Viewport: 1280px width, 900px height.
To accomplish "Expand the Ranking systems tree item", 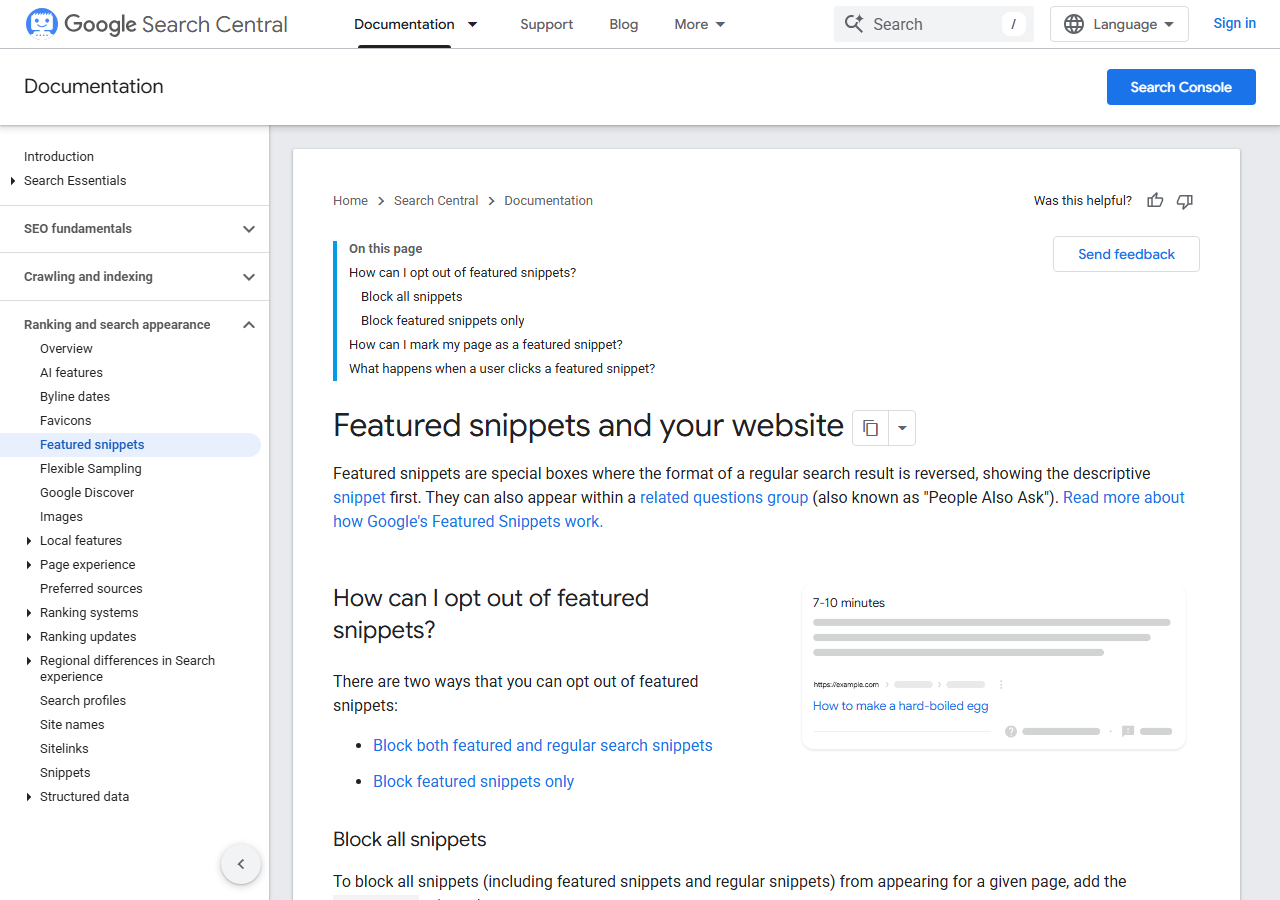I will [x=29, y=613].
